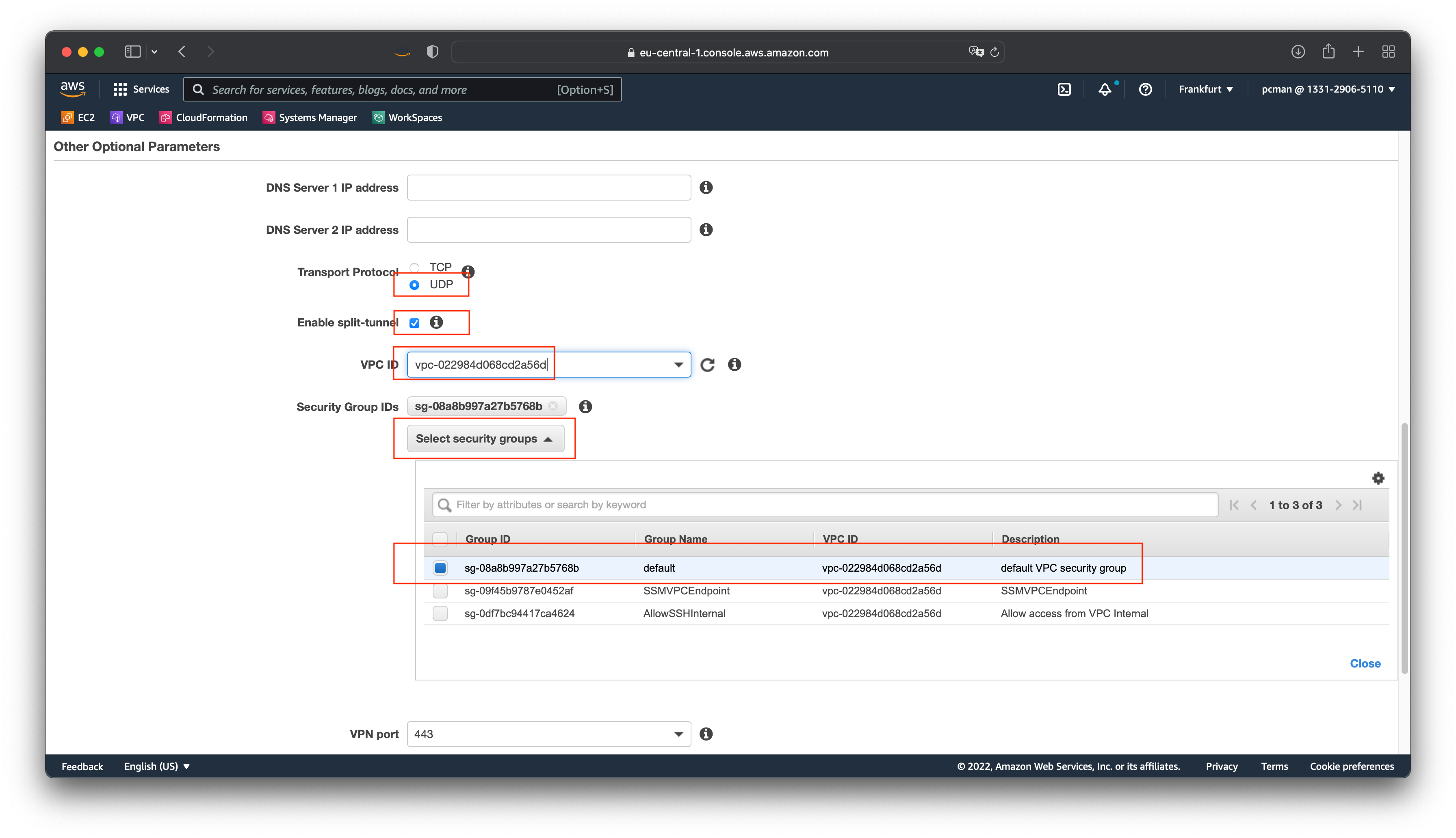1456x838 pixels.
Task: Open CloudFormation shortcut
Action: tap(203, 117)
